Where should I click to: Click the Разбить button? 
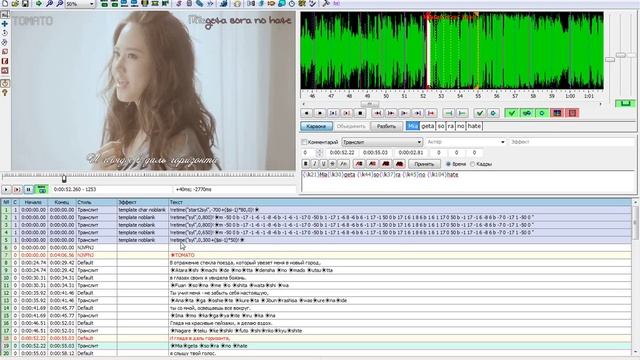click(386, 127)
